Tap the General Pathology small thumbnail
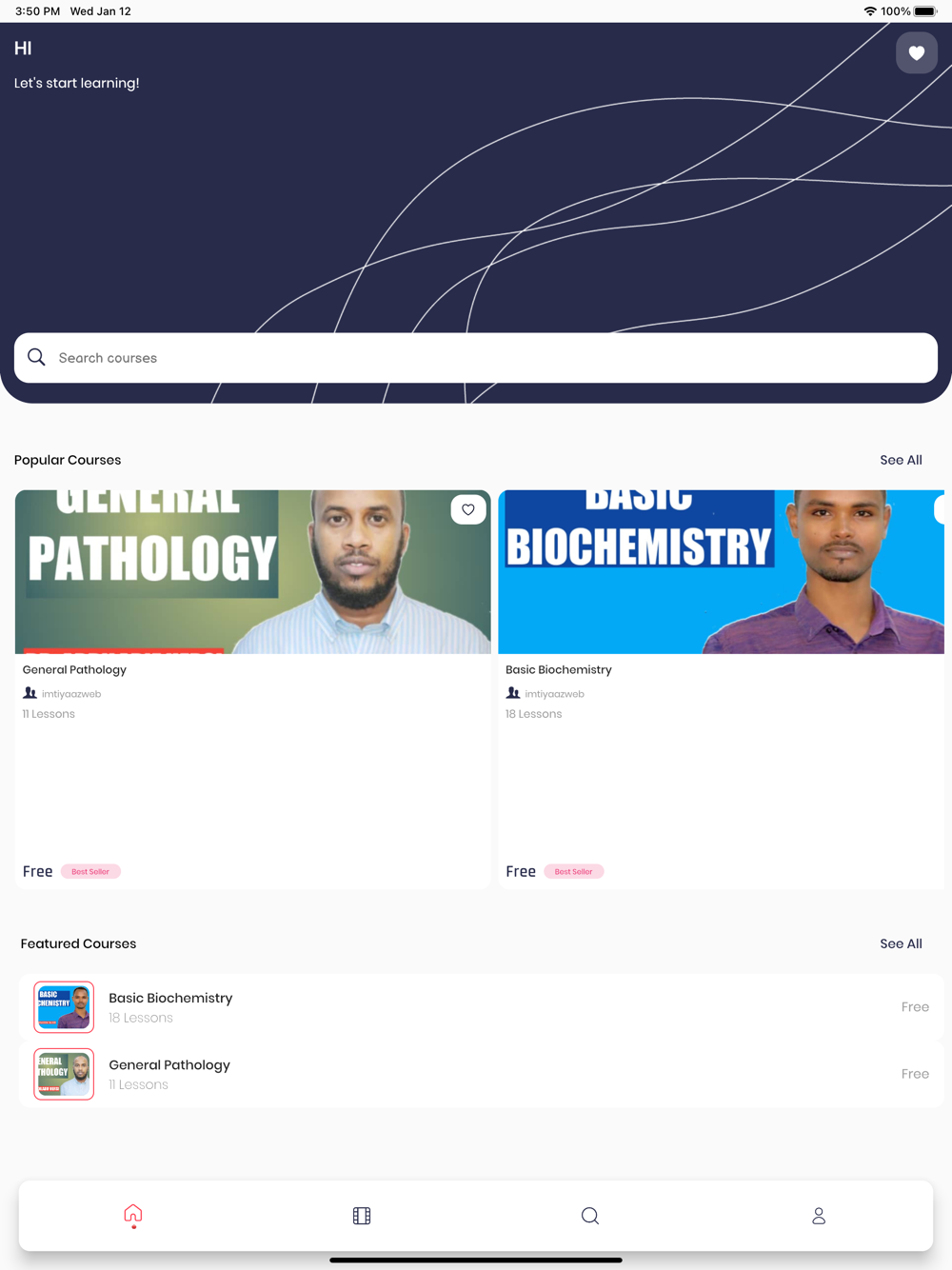The image size is (952, 1270). [x=64, y=1074]
